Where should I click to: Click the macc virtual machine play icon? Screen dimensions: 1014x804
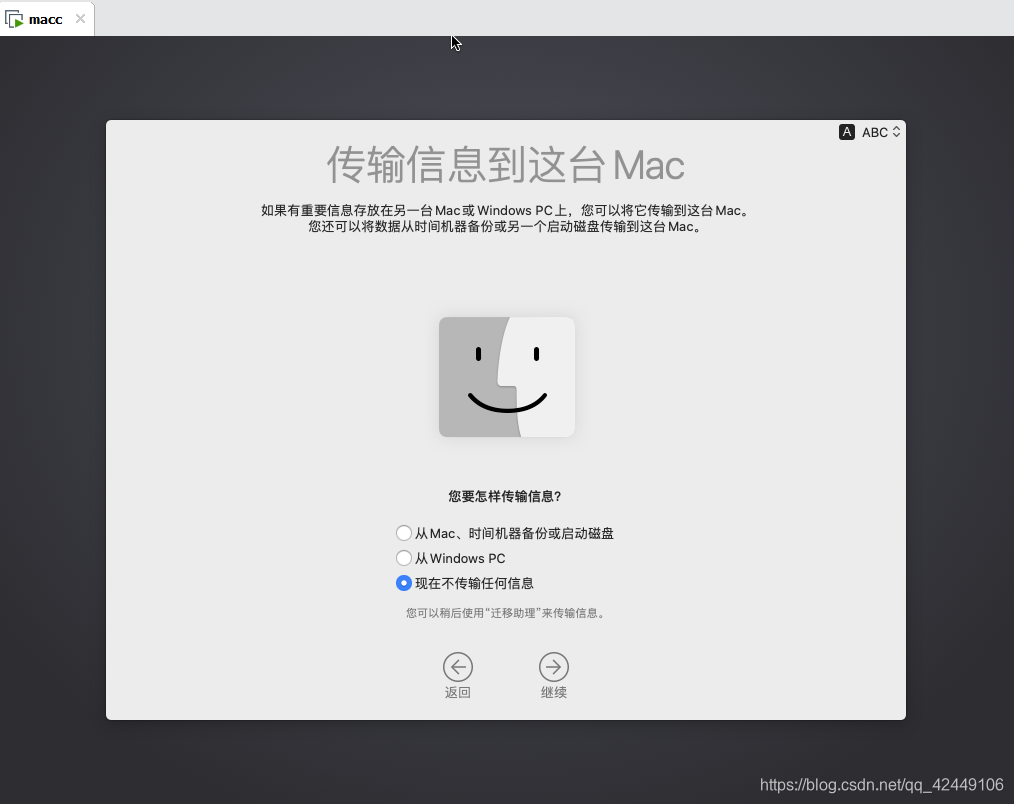tap(14, 19)
